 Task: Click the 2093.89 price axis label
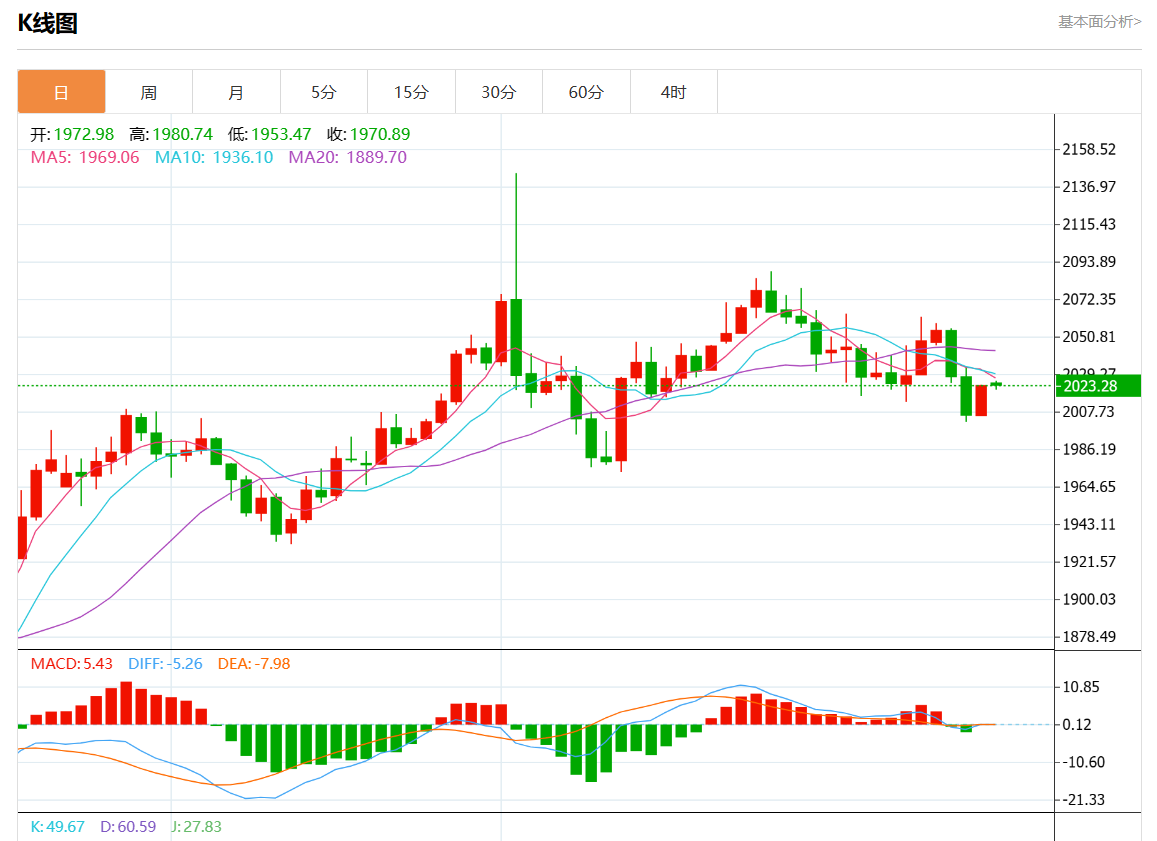(x=1089, y=262)
